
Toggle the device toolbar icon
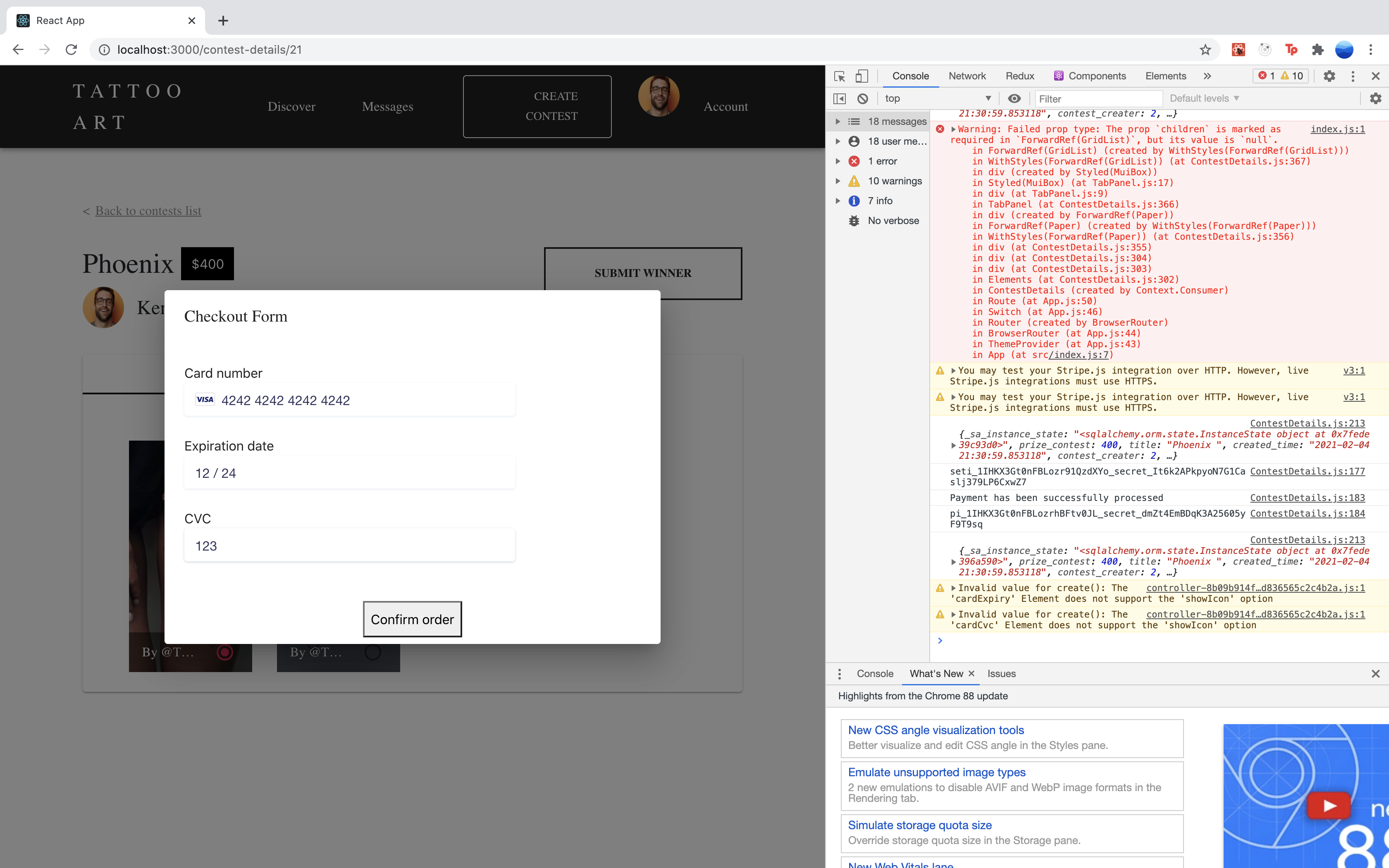pos(862,76)
